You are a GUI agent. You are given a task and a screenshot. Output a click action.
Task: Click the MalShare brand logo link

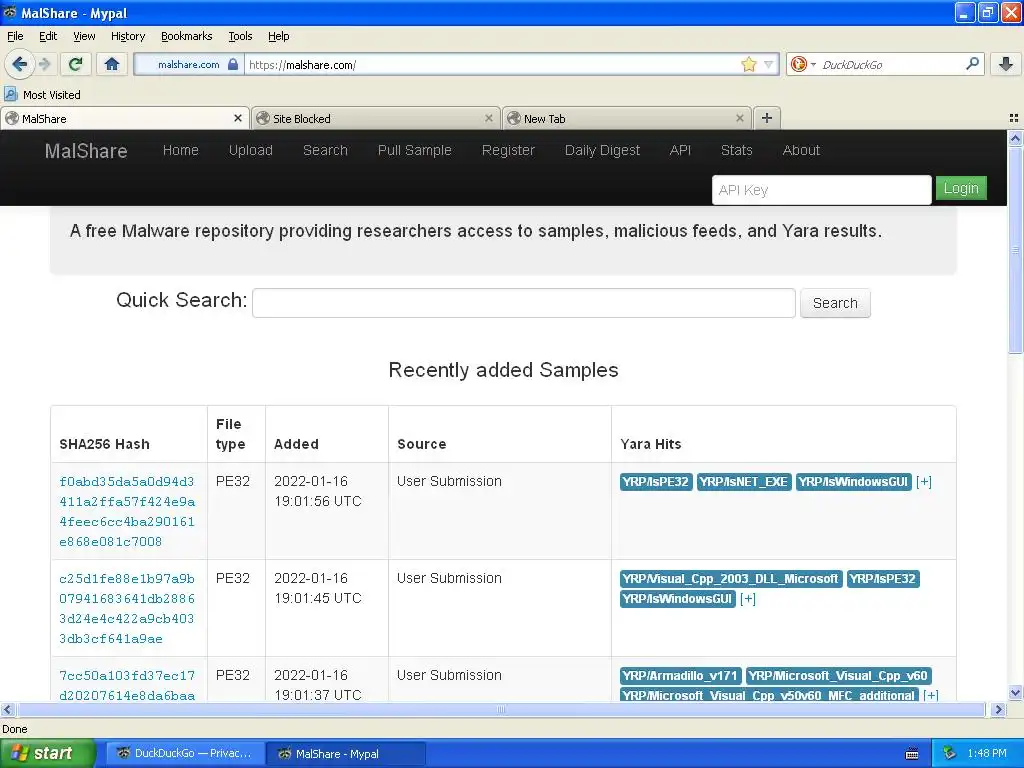[x=86, y=151]
